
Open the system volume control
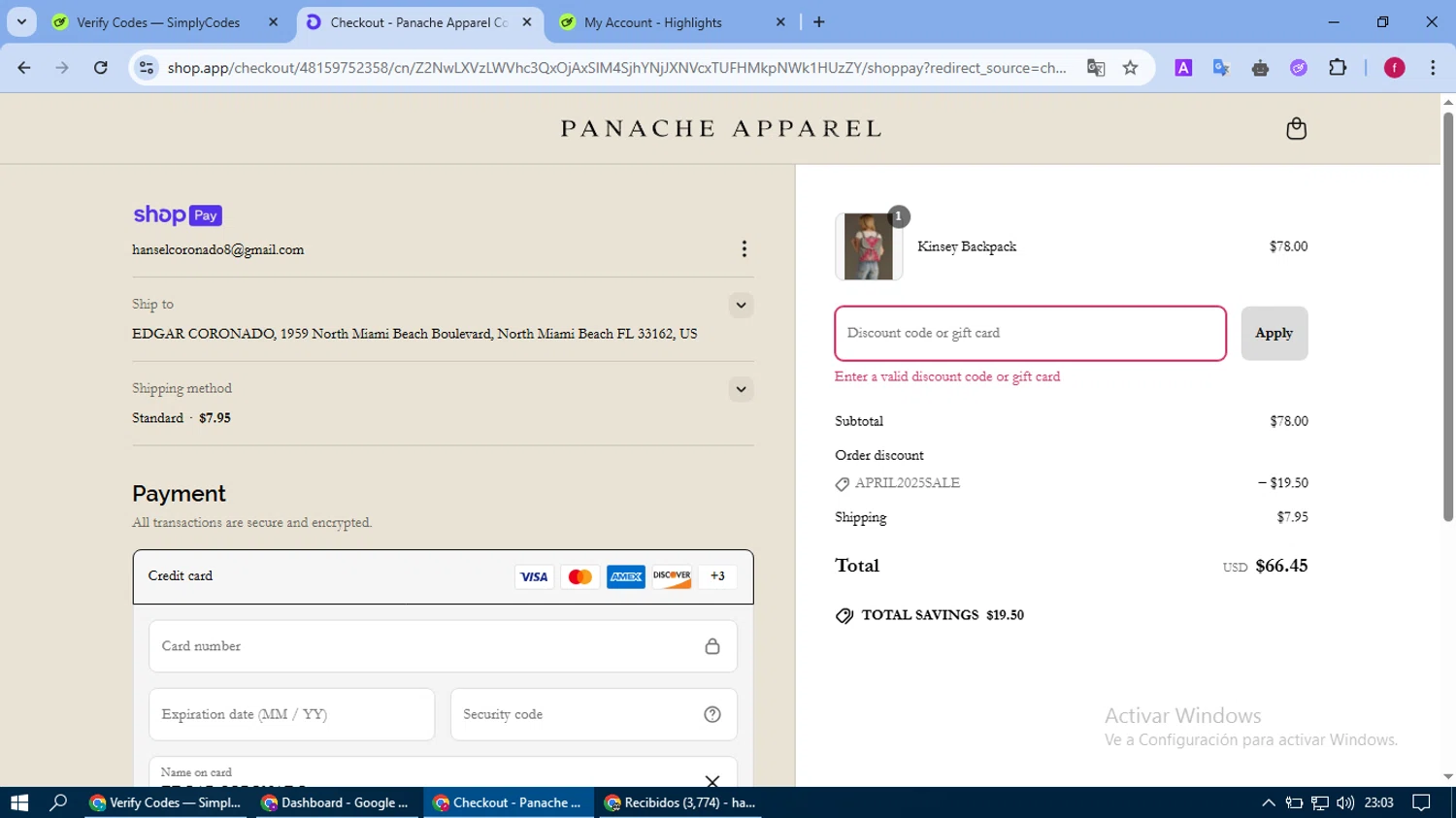[1344, 802]
